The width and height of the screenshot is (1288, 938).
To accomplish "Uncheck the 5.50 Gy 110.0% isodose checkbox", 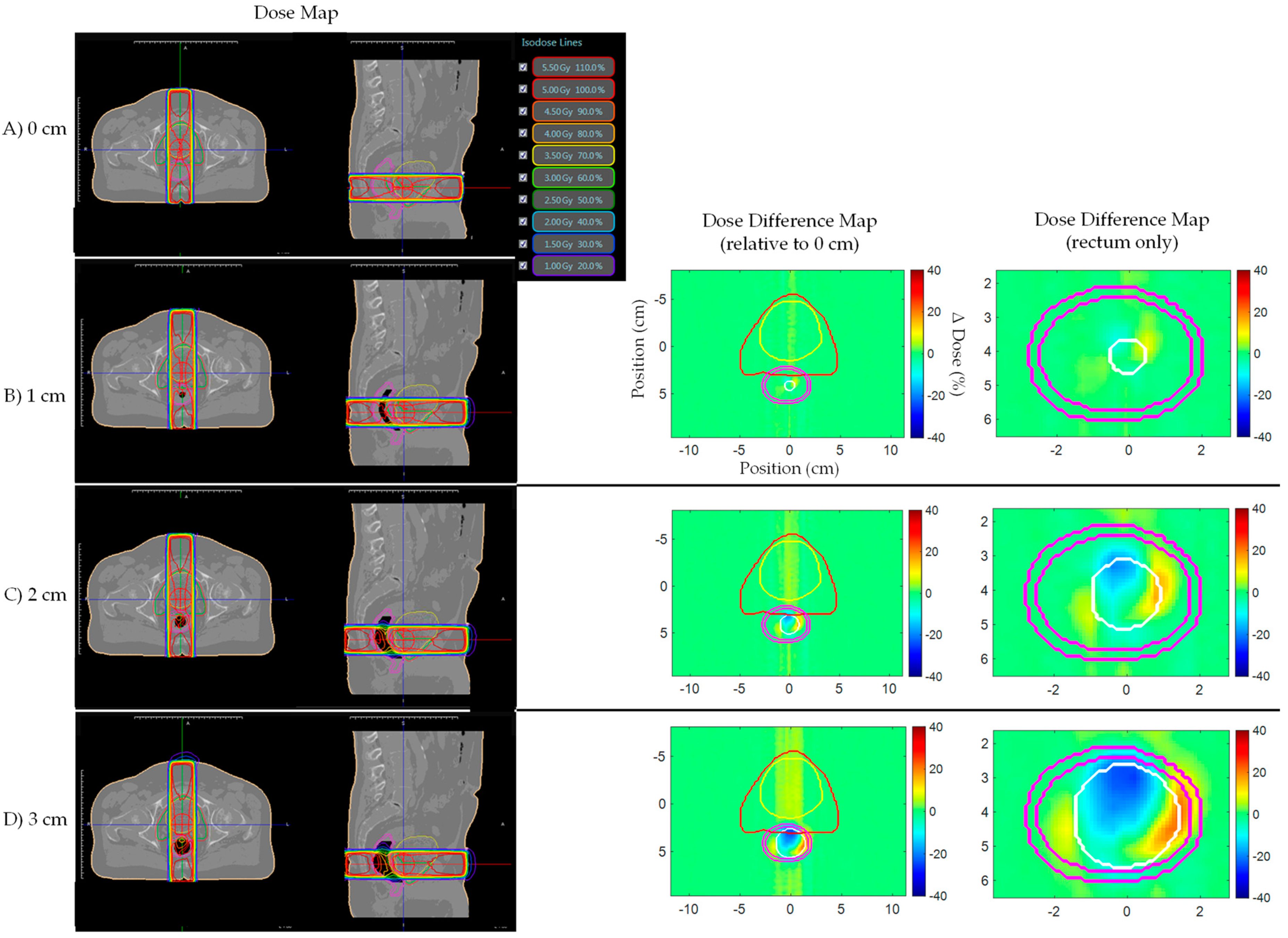I will click(523, 67).
